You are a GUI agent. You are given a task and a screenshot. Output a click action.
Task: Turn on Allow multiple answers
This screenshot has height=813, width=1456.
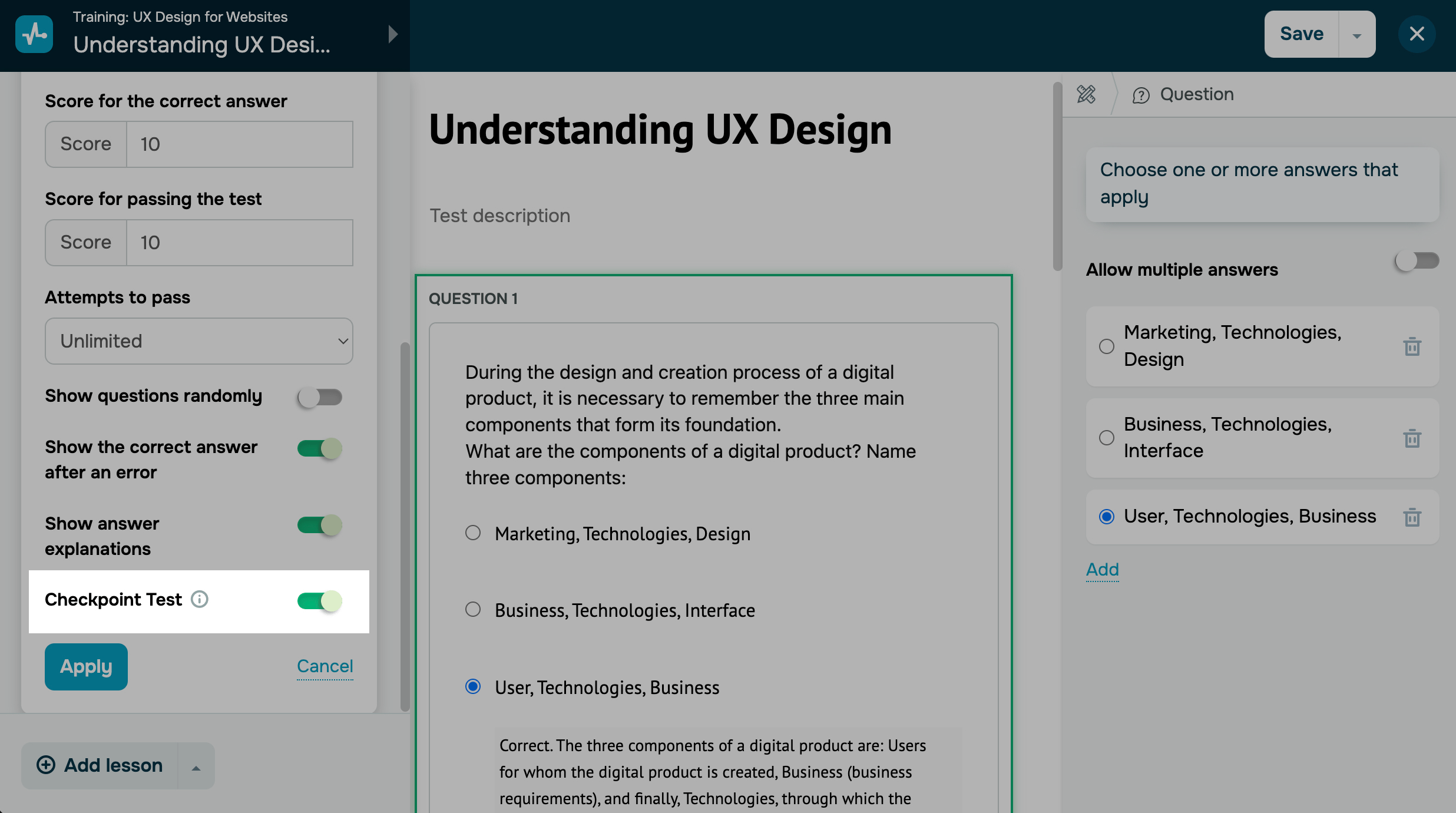click(1417, 261)
